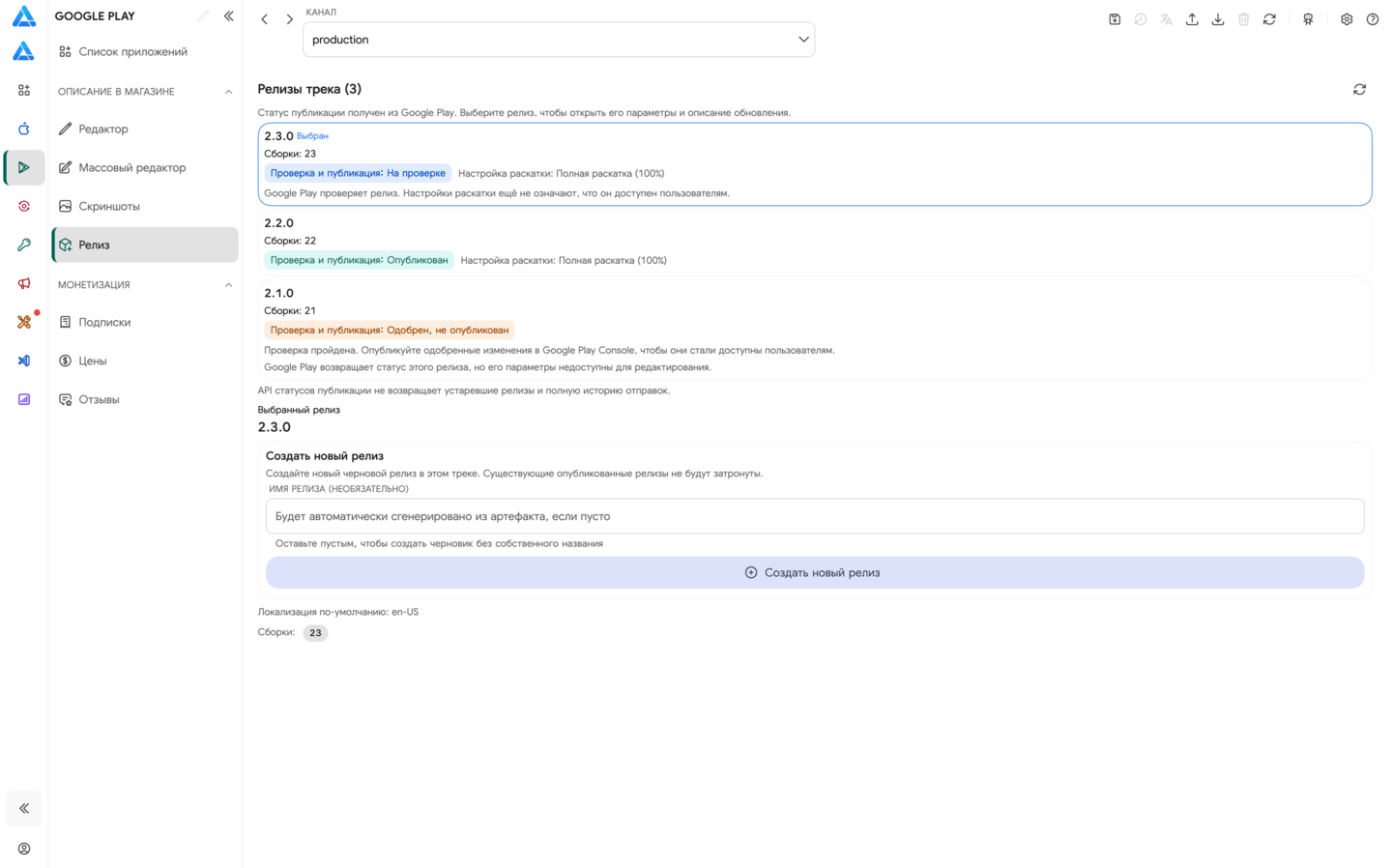Open the purple chart icon in rail

point(24,399)
